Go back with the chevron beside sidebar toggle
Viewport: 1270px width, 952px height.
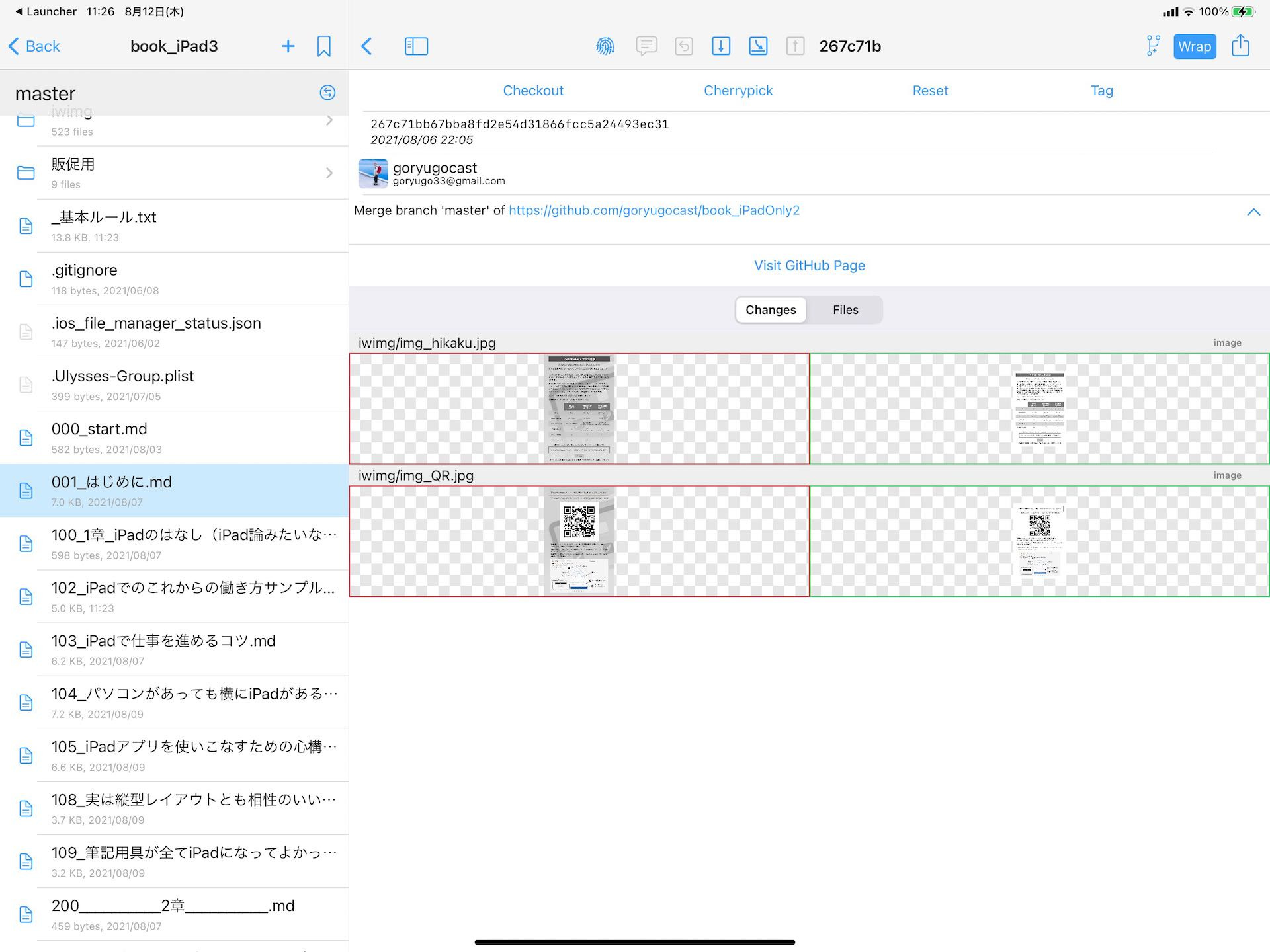(x=367, y=46)
